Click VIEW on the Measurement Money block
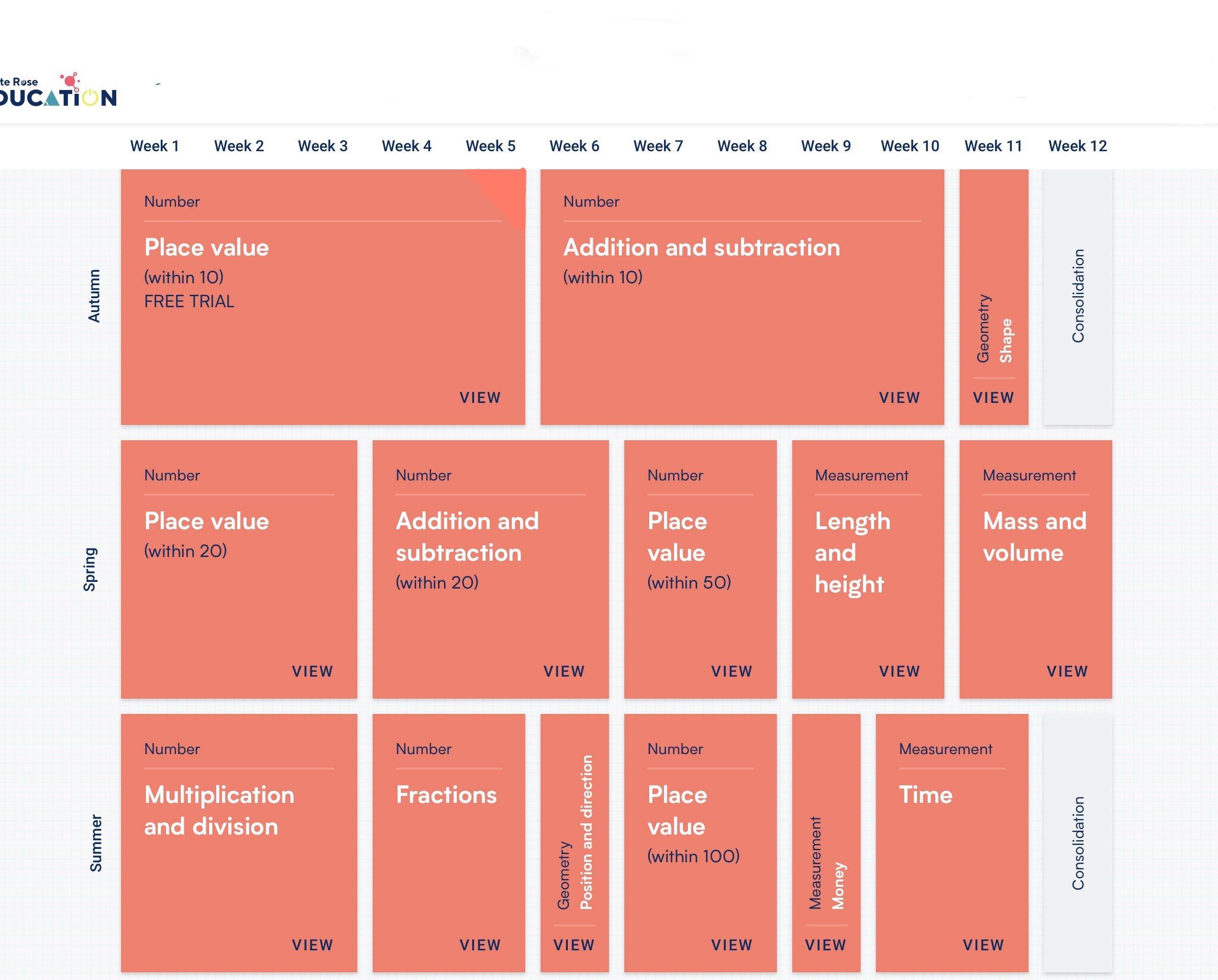The image size is (1218, 980). click(x=825, y=945)
